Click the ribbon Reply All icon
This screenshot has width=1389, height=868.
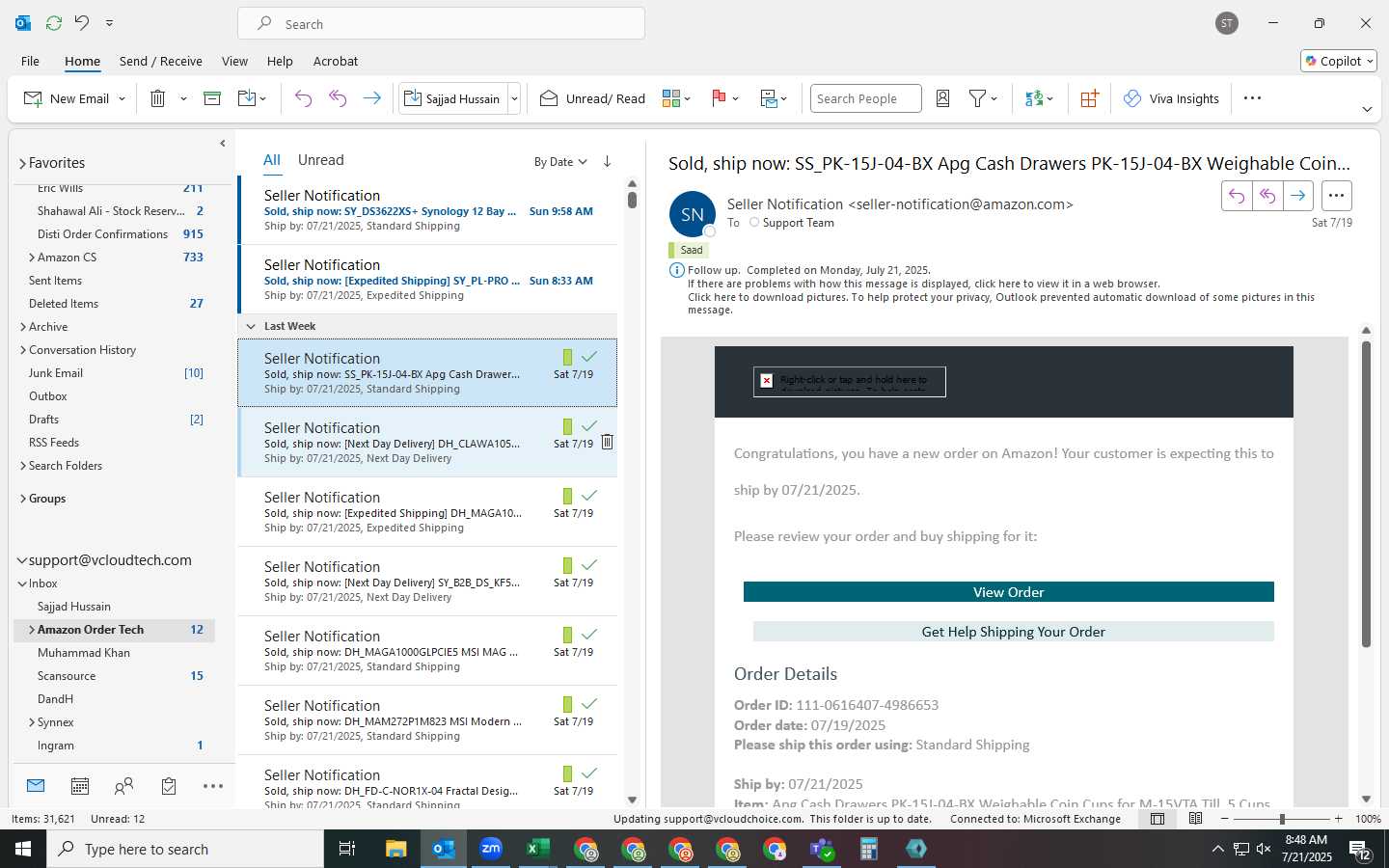(x=338, y=98)
